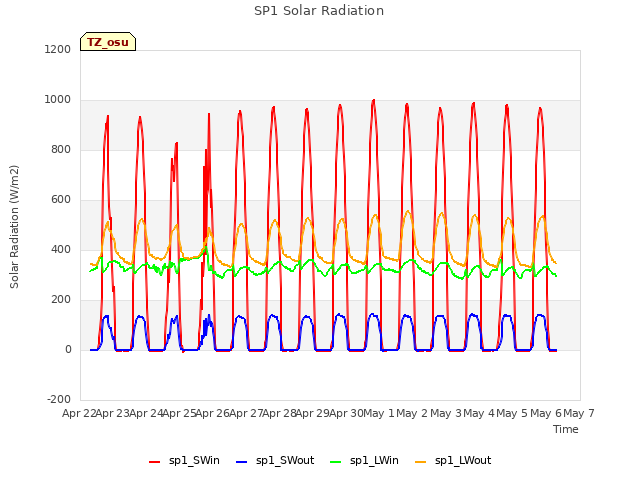Viewport: 640px width, 480px height.
Task: Click the blue sp1_SWout legend swatch
Action: click(x=242, y=462)
